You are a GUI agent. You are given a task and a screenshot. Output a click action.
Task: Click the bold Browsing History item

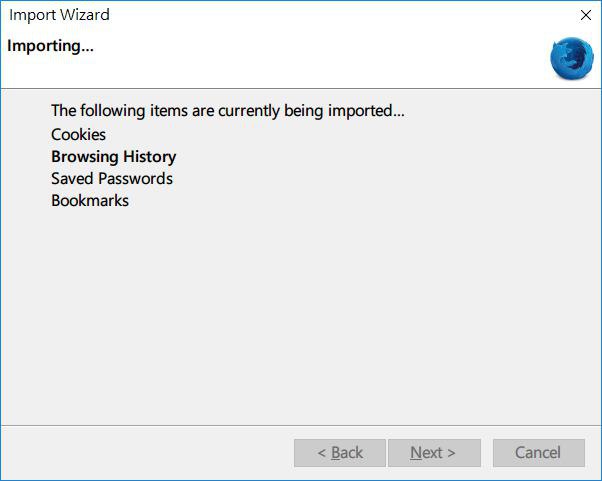pos(113,157)
